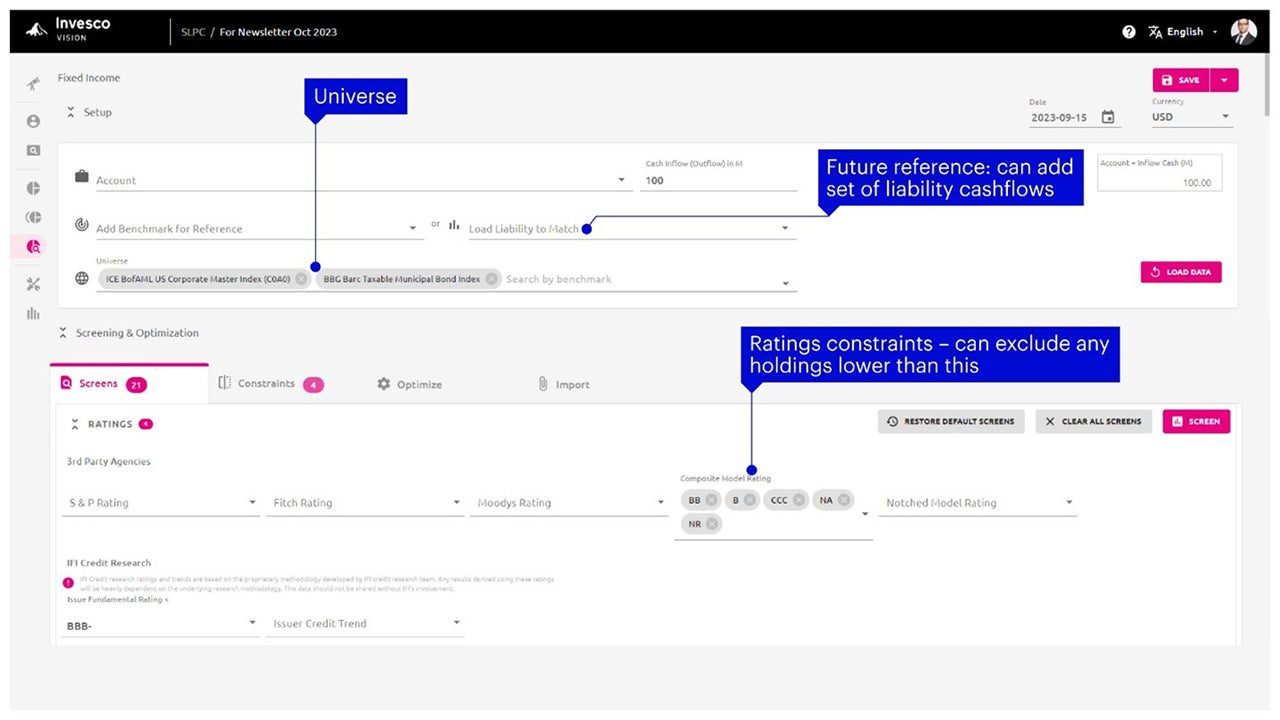Open the Fitch Rating dropdown
Viewport: 1280px width, 720px height.
coord(366,503)
